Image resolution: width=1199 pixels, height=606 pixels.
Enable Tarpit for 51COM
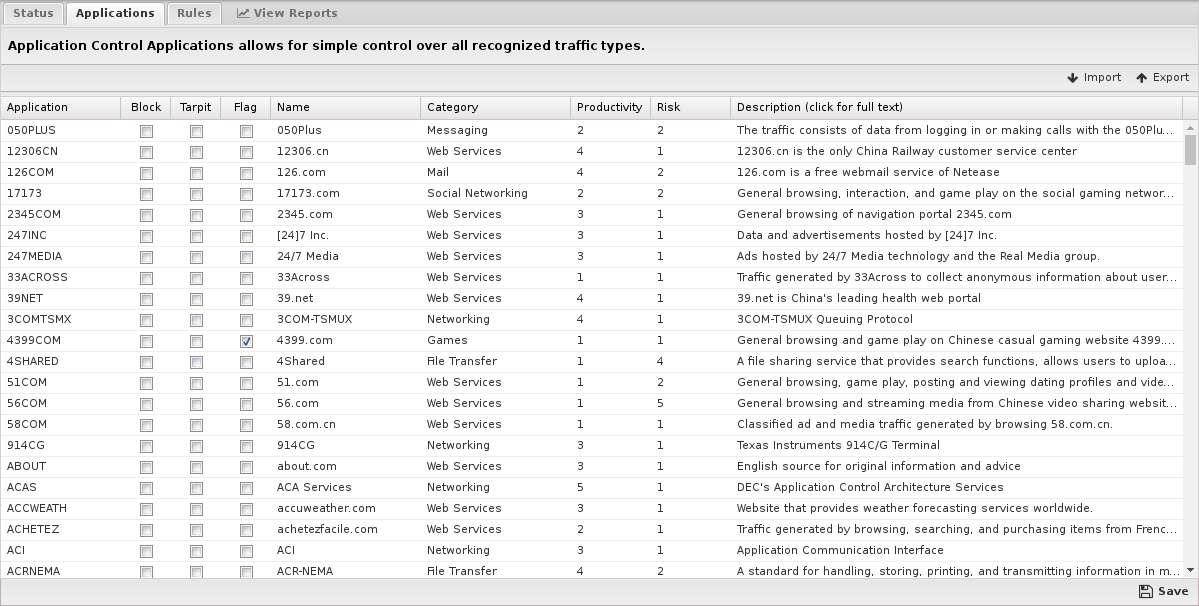click(197, 384)
